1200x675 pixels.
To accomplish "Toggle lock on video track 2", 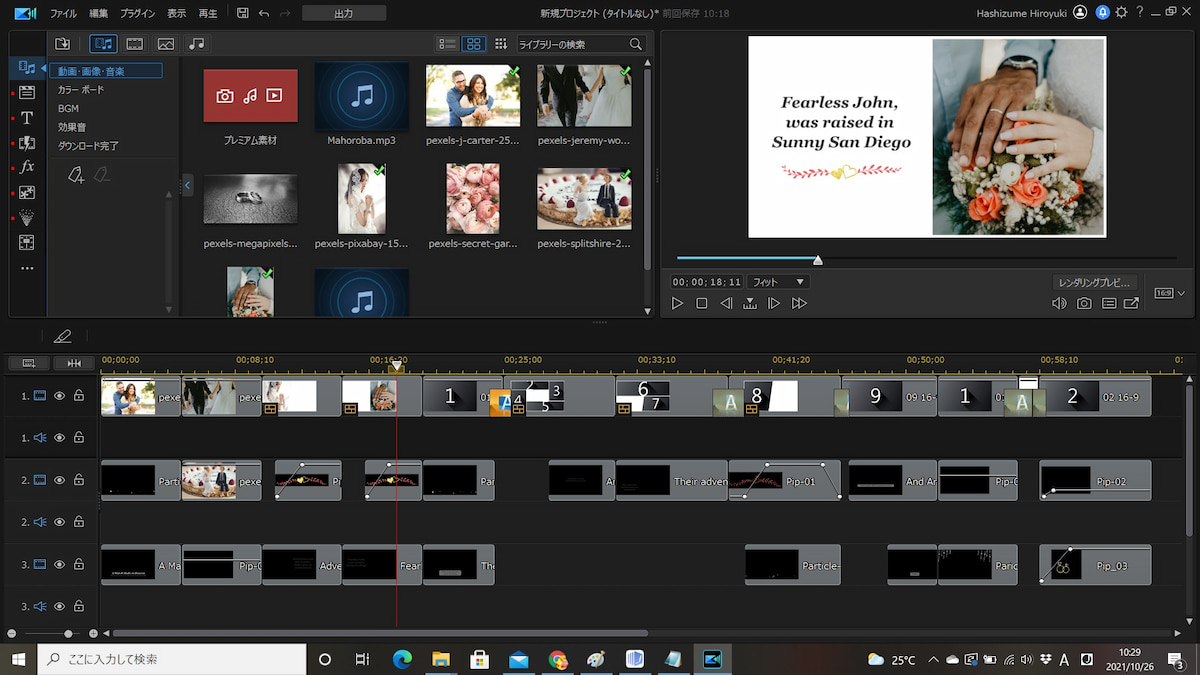I will (x=78, y=480).
